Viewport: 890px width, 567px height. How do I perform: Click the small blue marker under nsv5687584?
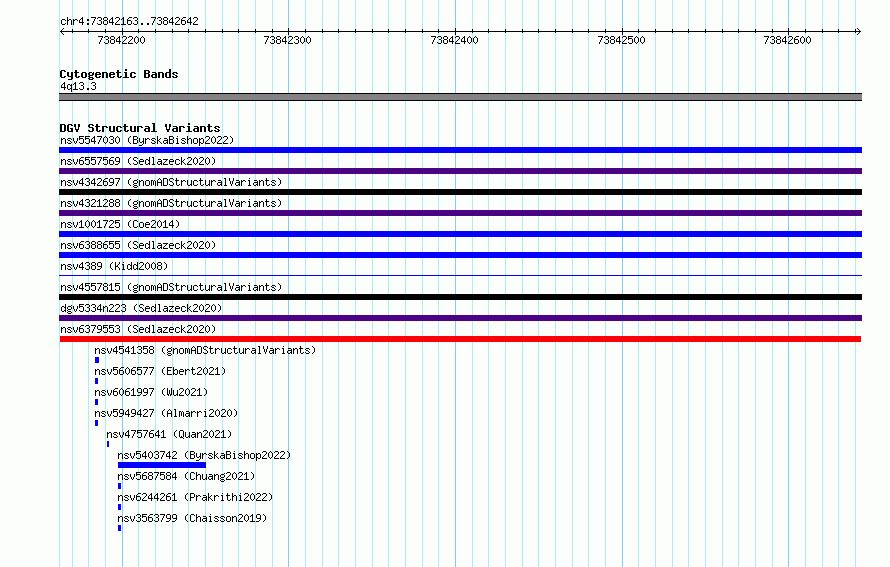click(120, 486)
